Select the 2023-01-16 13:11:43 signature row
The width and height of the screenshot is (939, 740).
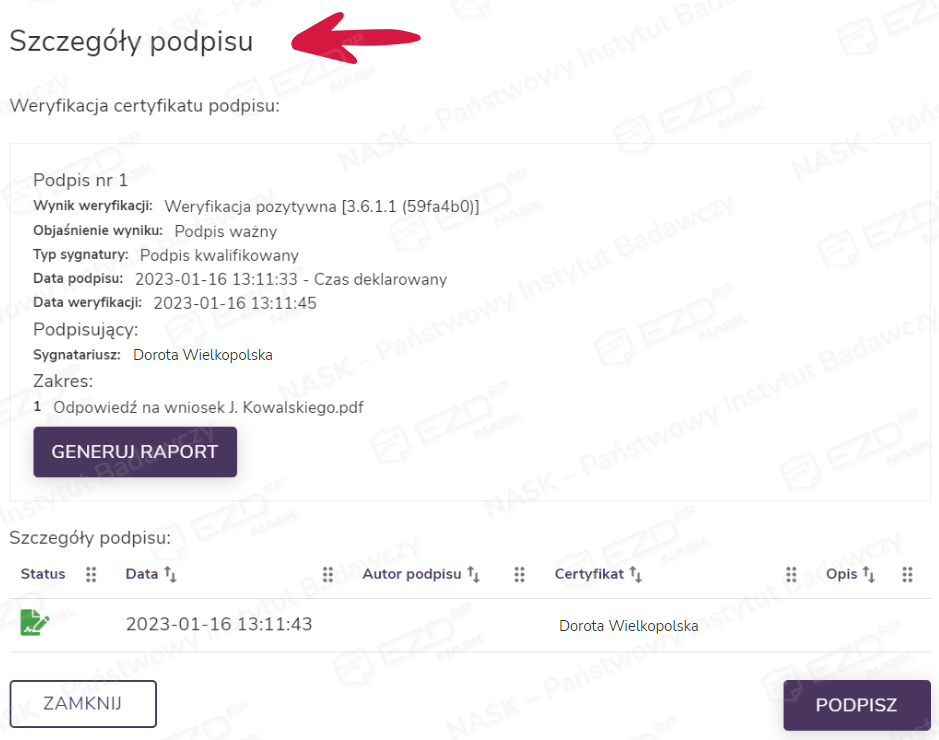[x=219, y=625]
